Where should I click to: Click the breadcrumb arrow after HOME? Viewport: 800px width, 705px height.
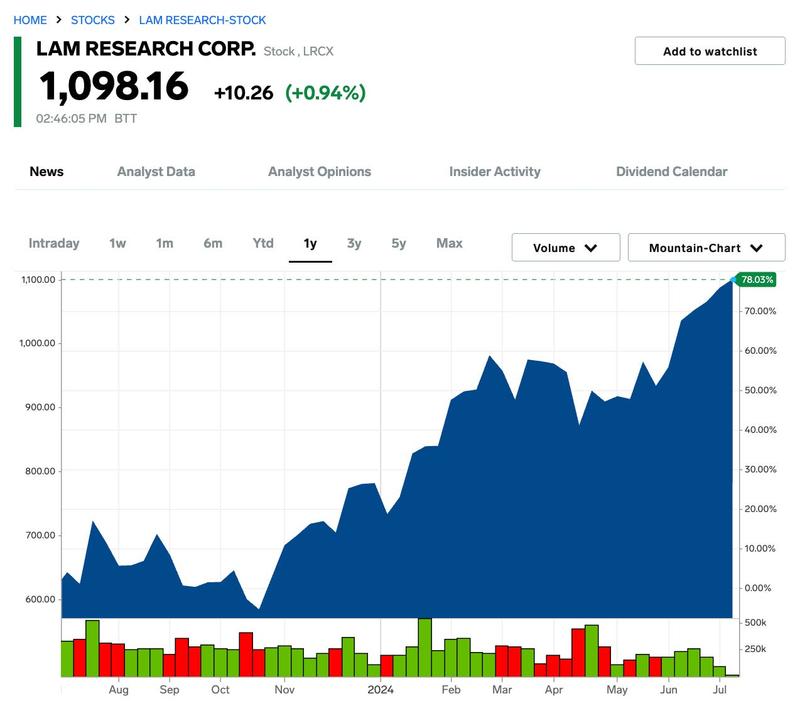point(59,19)
